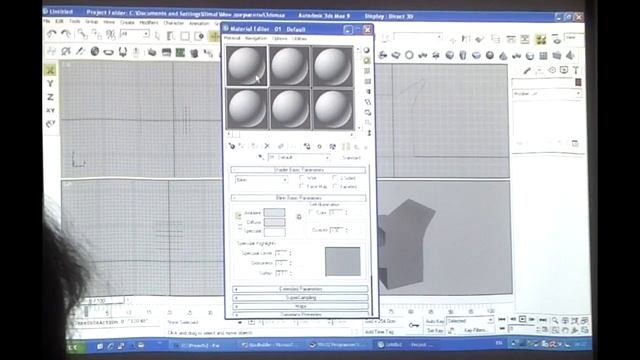Click Rectangular Selection Region icon
The image size is (640, 360).
tap(185, 36)
